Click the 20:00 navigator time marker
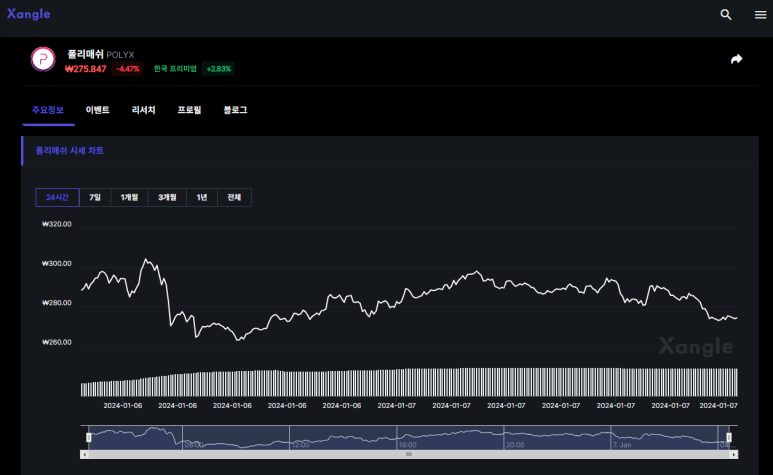The width and height of the screenshot is (773, 475). pos(515,445)
